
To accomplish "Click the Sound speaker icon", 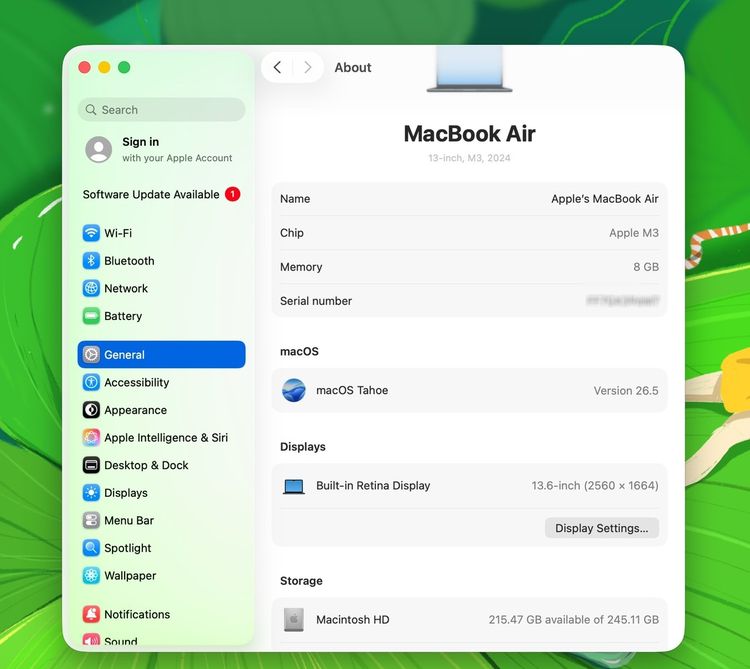I will 91,640.
